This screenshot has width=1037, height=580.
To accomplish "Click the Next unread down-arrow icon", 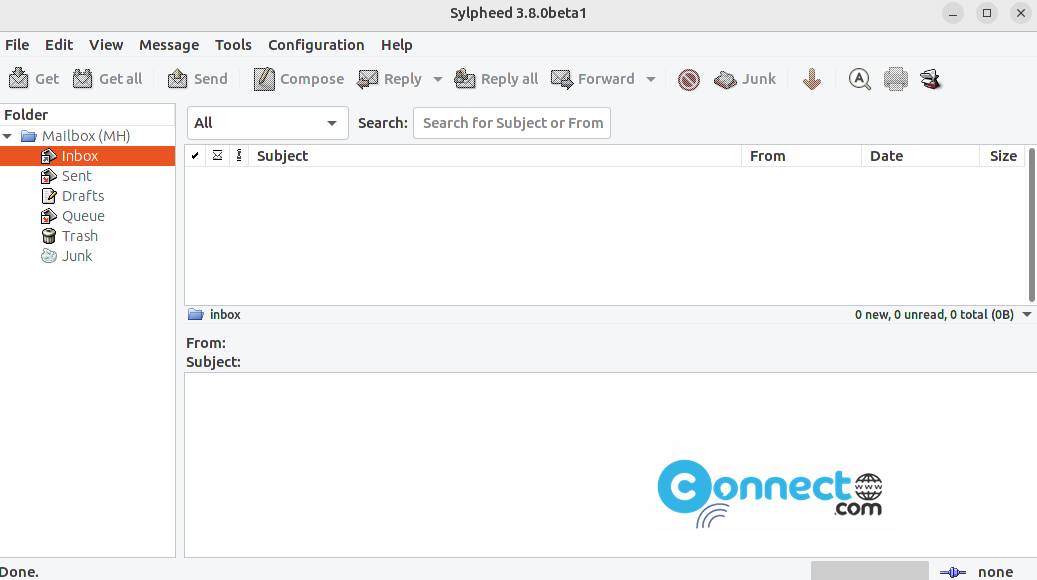I will [x=812, y=79].
